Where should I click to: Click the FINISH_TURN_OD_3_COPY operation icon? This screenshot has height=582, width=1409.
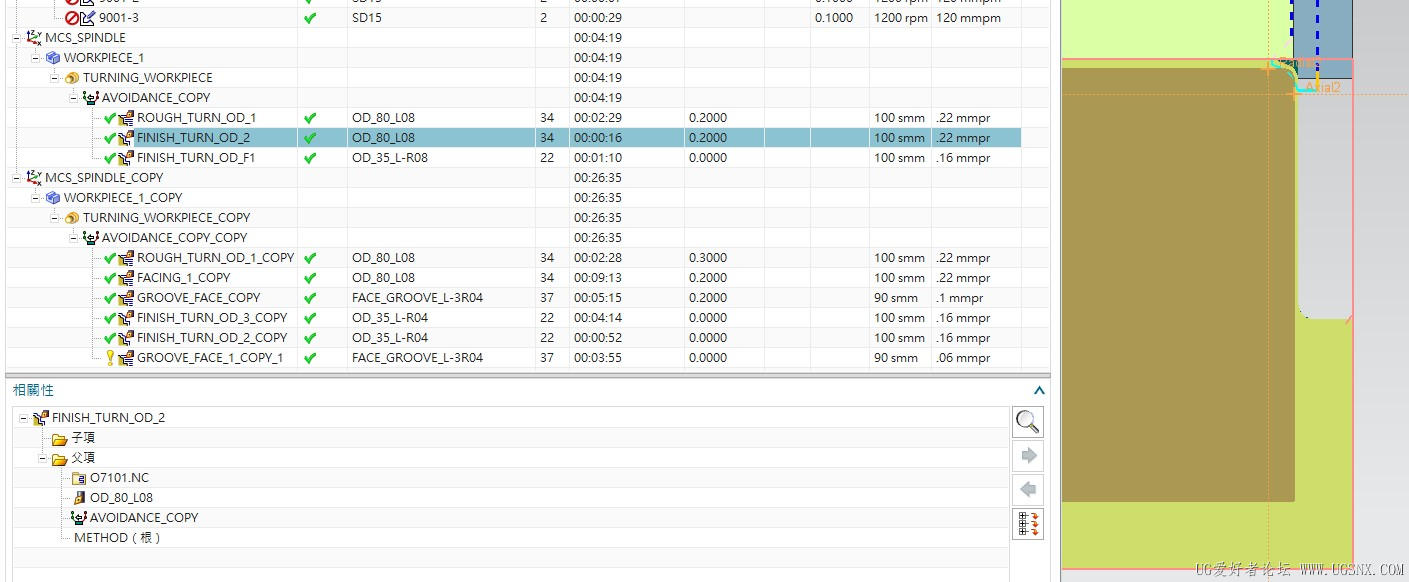click(126, 317)
